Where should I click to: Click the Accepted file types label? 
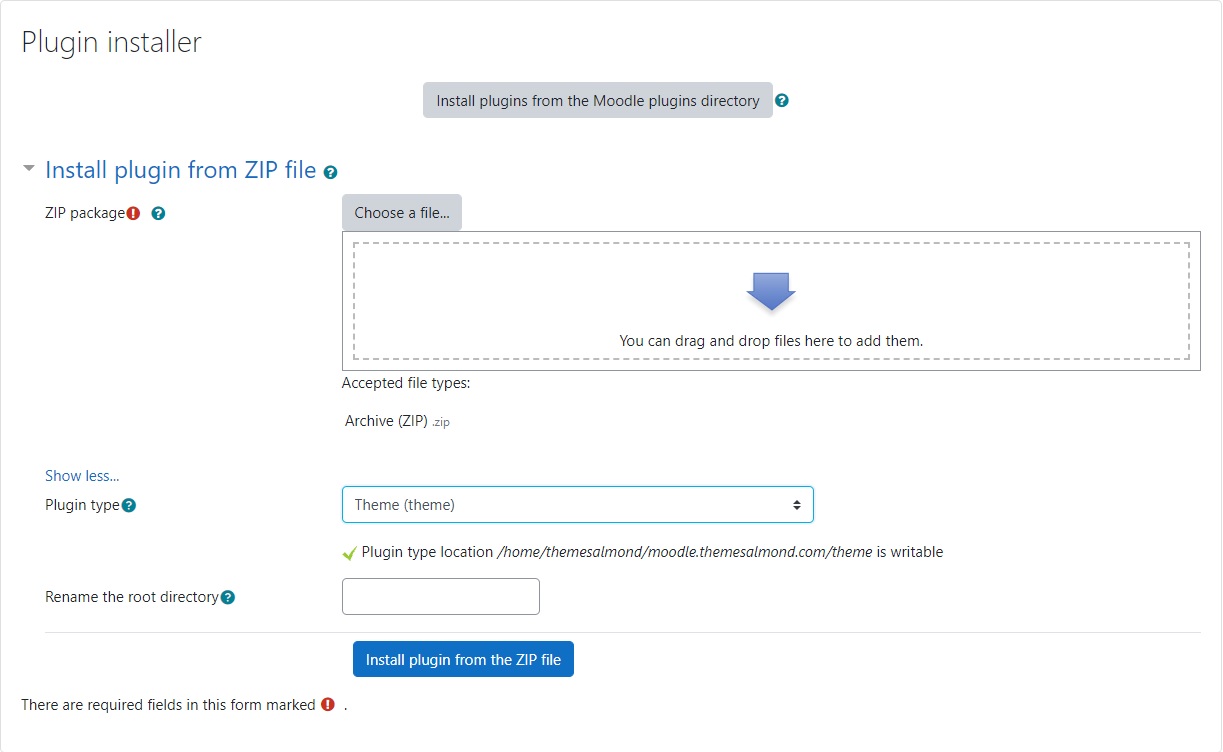406,383
